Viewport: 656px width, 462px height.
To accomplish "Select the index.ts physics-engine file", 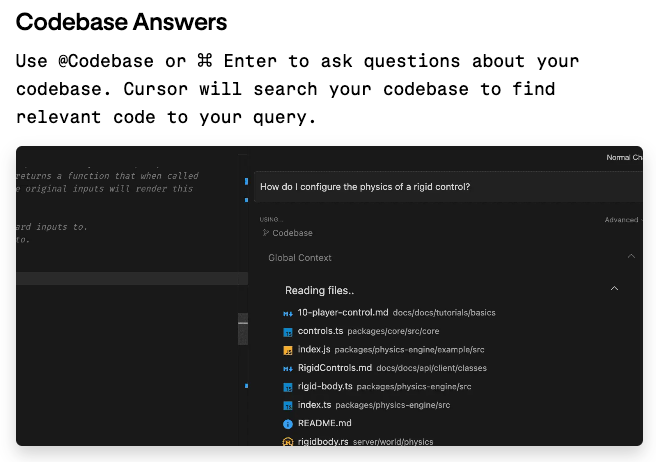I will tap(315, 405).
